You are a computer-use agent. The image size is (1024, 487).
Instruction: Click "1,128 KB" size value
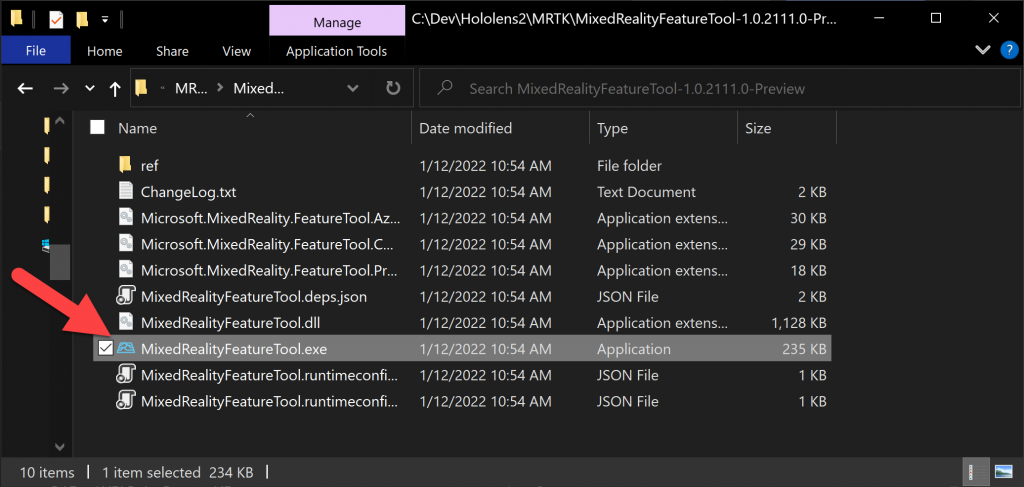click(x=799, y=322)
